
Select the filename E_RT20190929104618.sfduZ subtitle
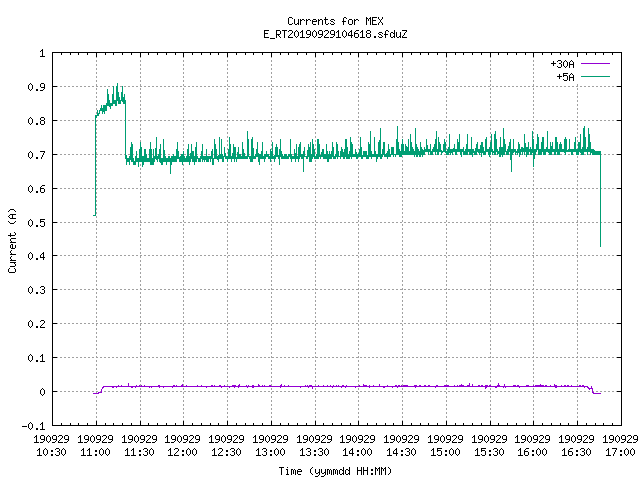[335, 34]
